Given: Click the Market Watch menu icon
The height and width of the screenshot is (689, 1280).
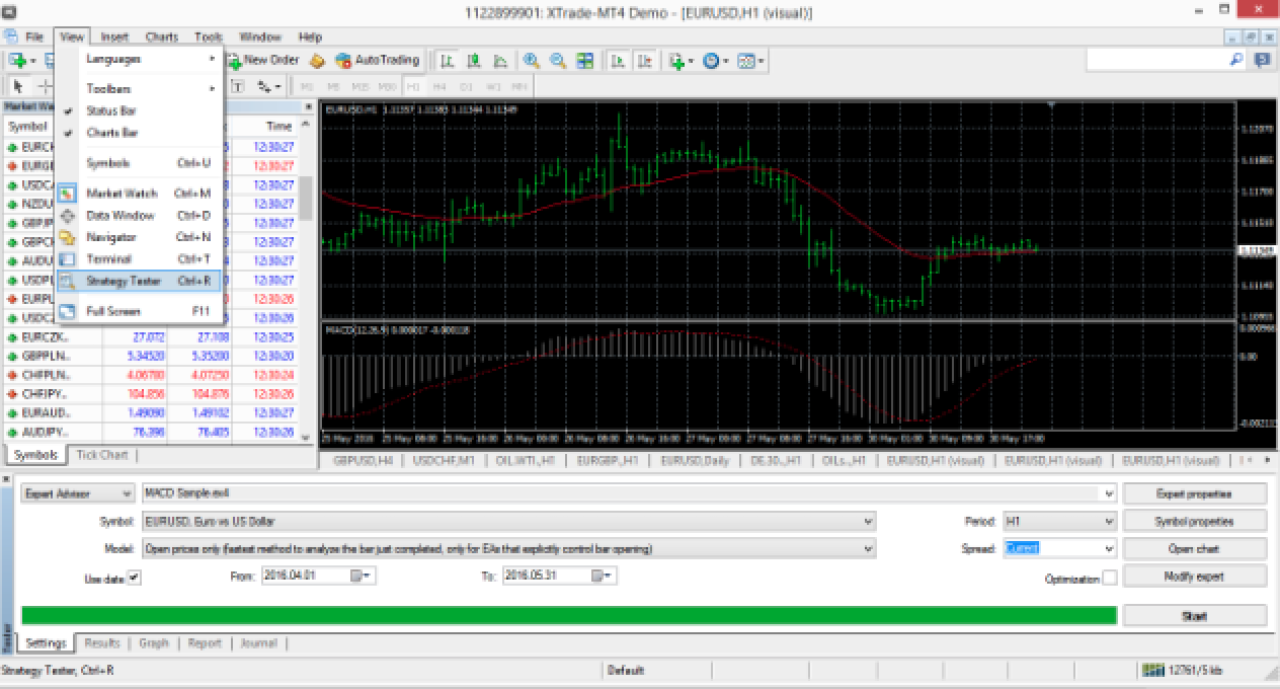Looking at the screenshot, I should click(x=67, y=193).
